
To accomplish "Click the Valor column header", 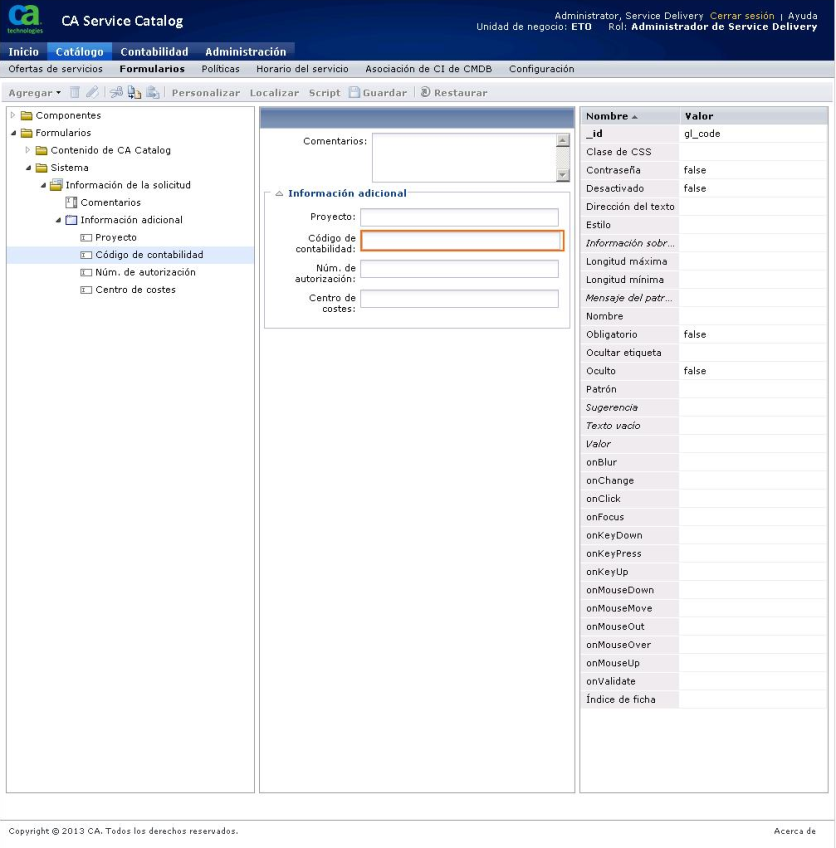I will coord(753,116).
